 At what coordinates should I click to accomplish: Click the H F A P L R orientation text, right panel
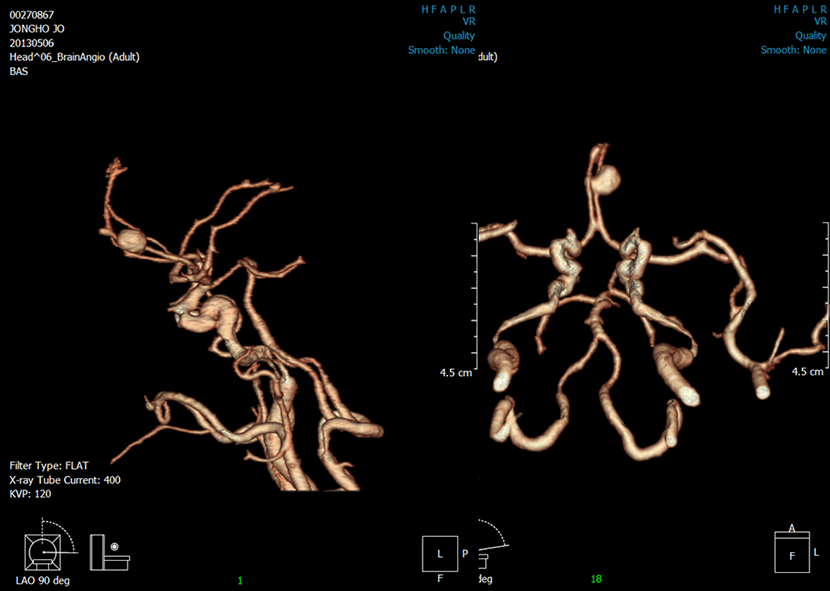click(799, 8)
